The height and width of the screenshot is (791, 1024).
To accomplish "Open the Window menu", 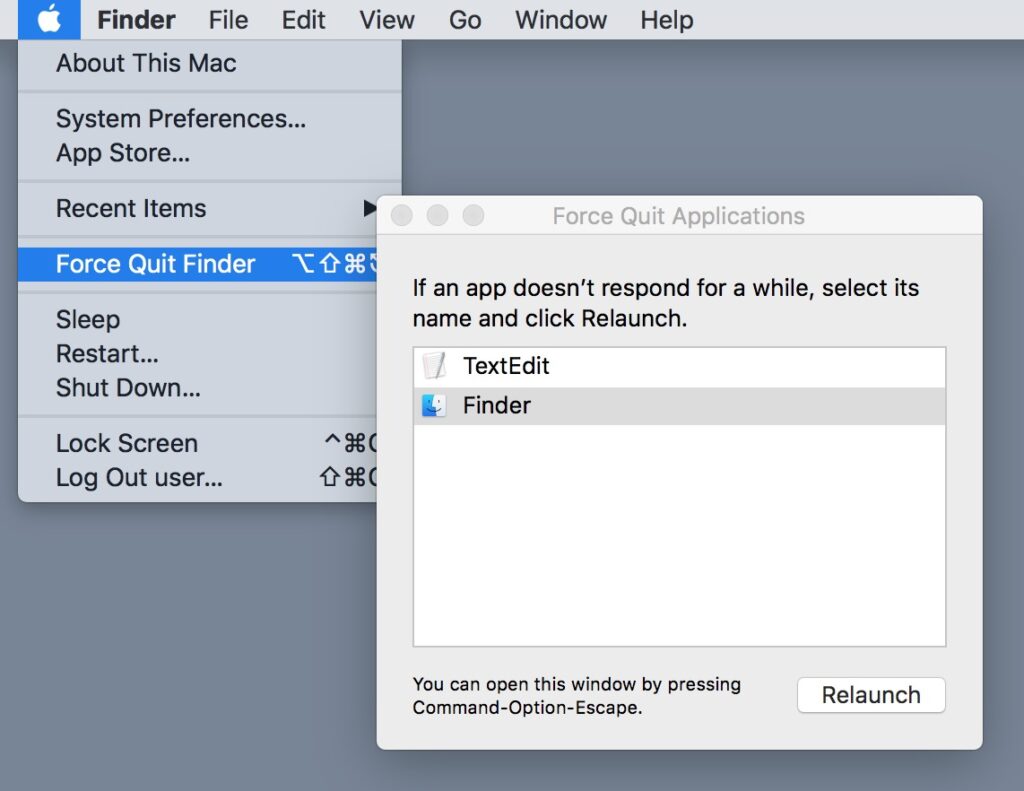I will tap(560, 19).
